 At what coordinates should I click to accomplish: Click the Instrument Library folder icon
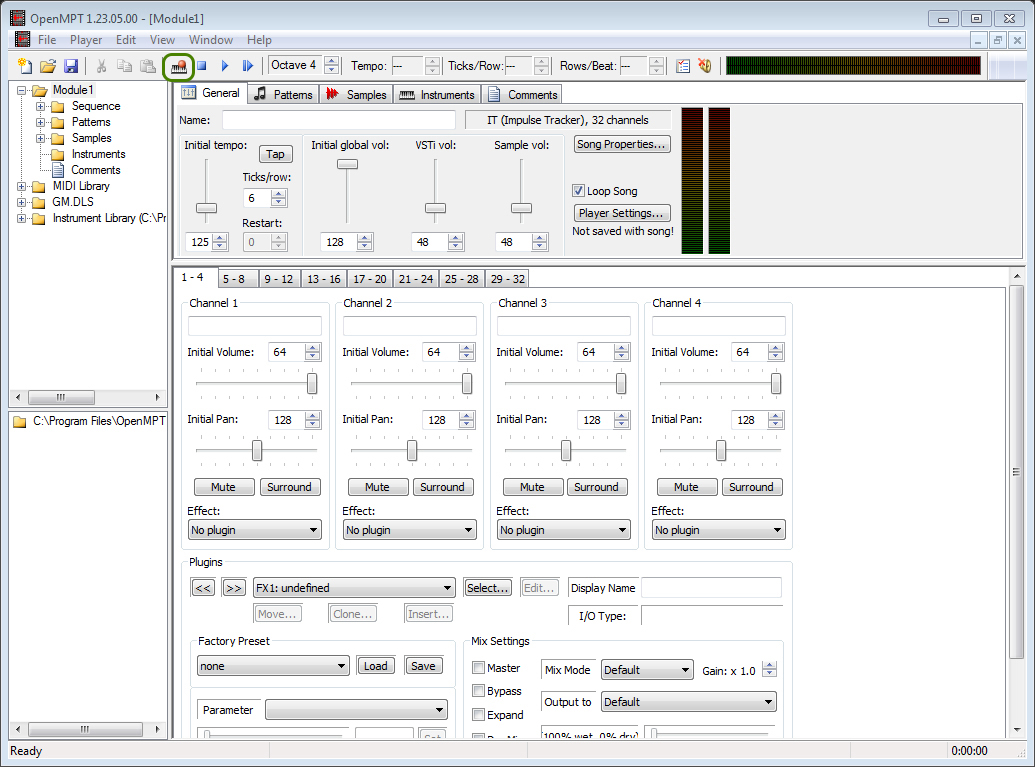coord(39,218)
